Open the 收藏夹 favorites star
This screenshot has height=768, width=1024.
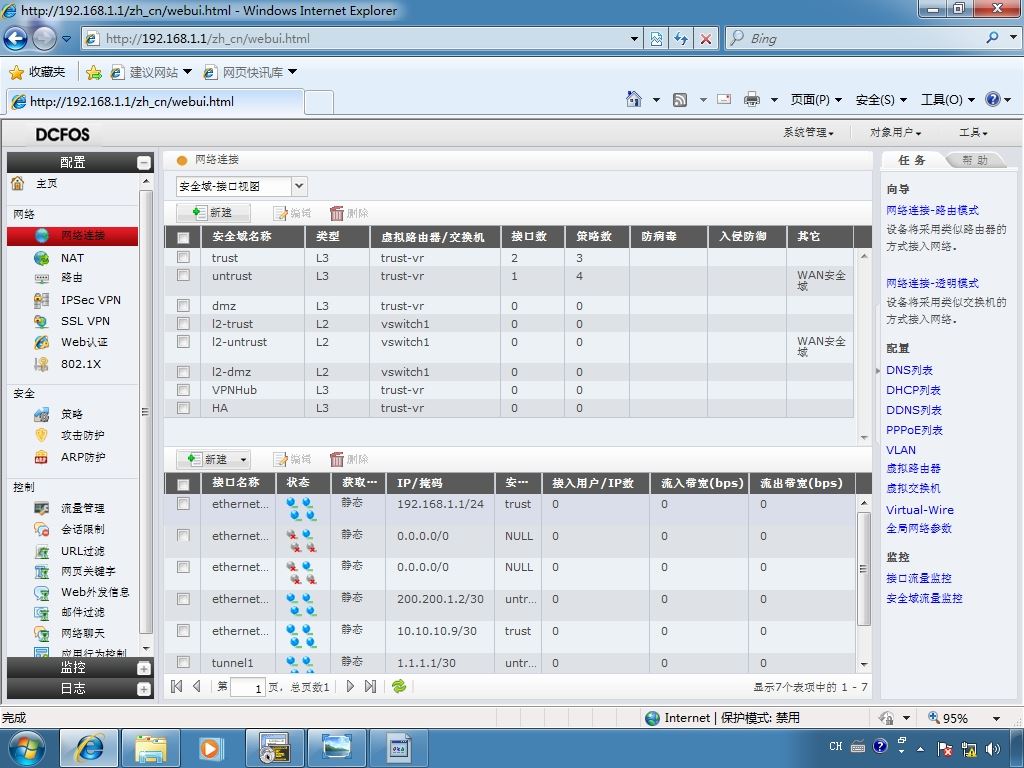(x=17, y=72)
